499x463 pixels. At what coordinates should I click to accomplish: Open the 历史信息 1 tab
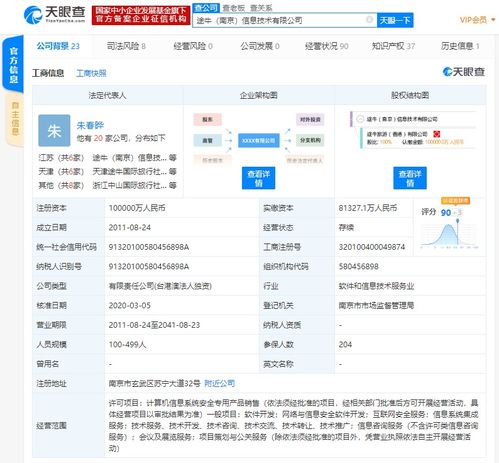pyautogui.click(x=460, y=46)
